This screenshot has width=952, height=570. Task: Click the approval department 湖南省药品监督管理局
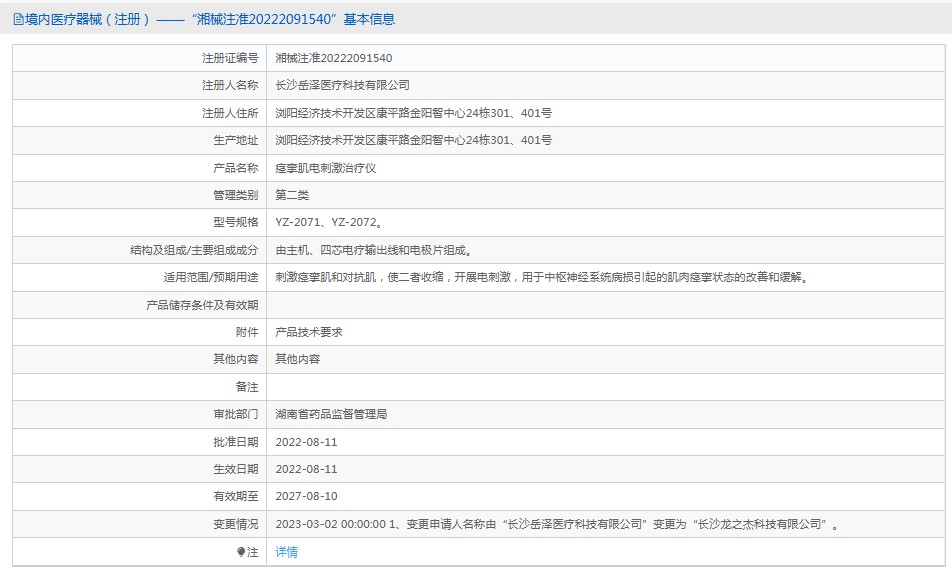coord(331,414)
